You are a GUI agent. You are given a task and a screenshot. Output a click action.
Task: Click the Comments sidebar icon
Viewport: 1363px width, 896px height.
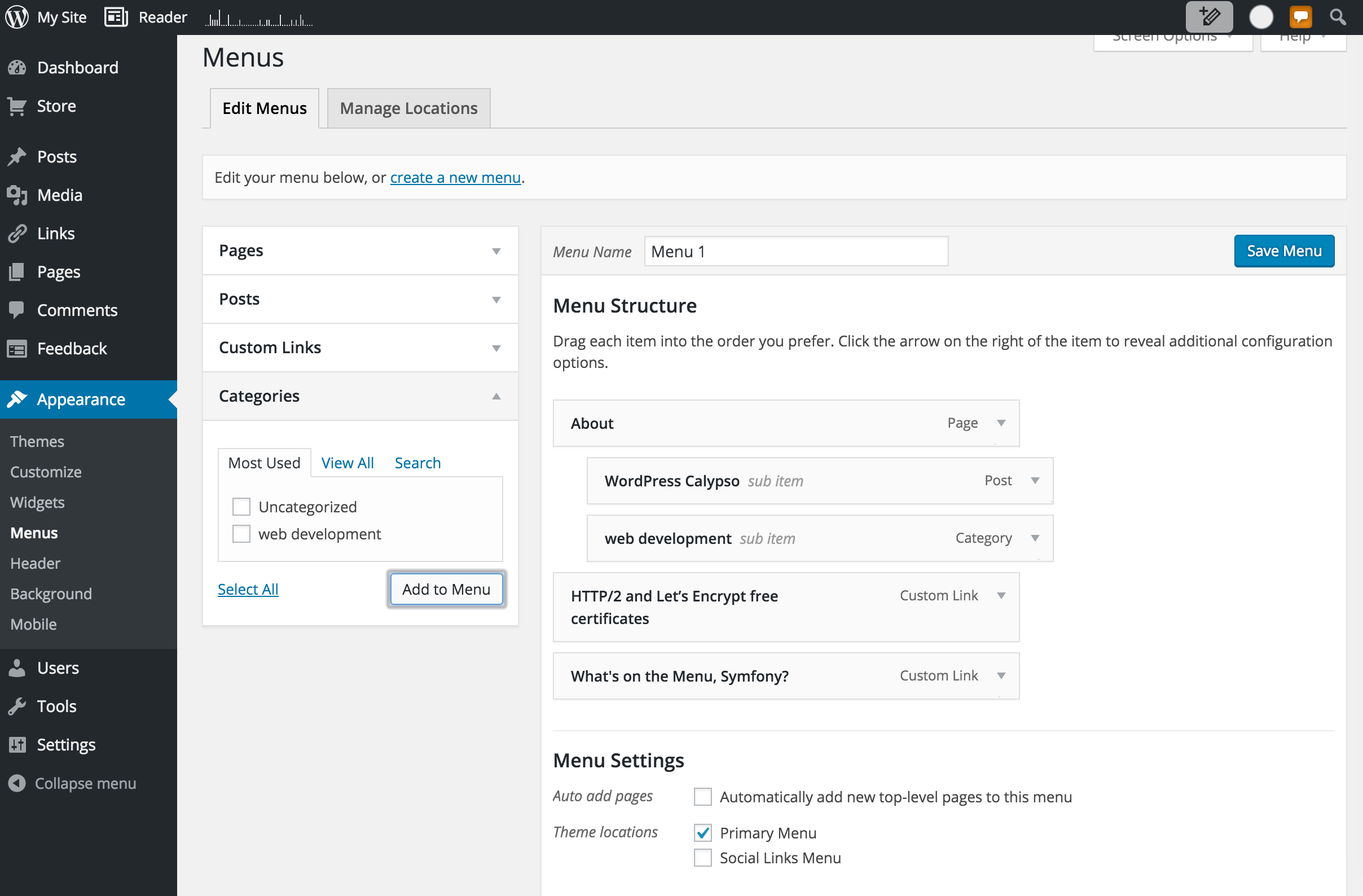tap(17, 310)
